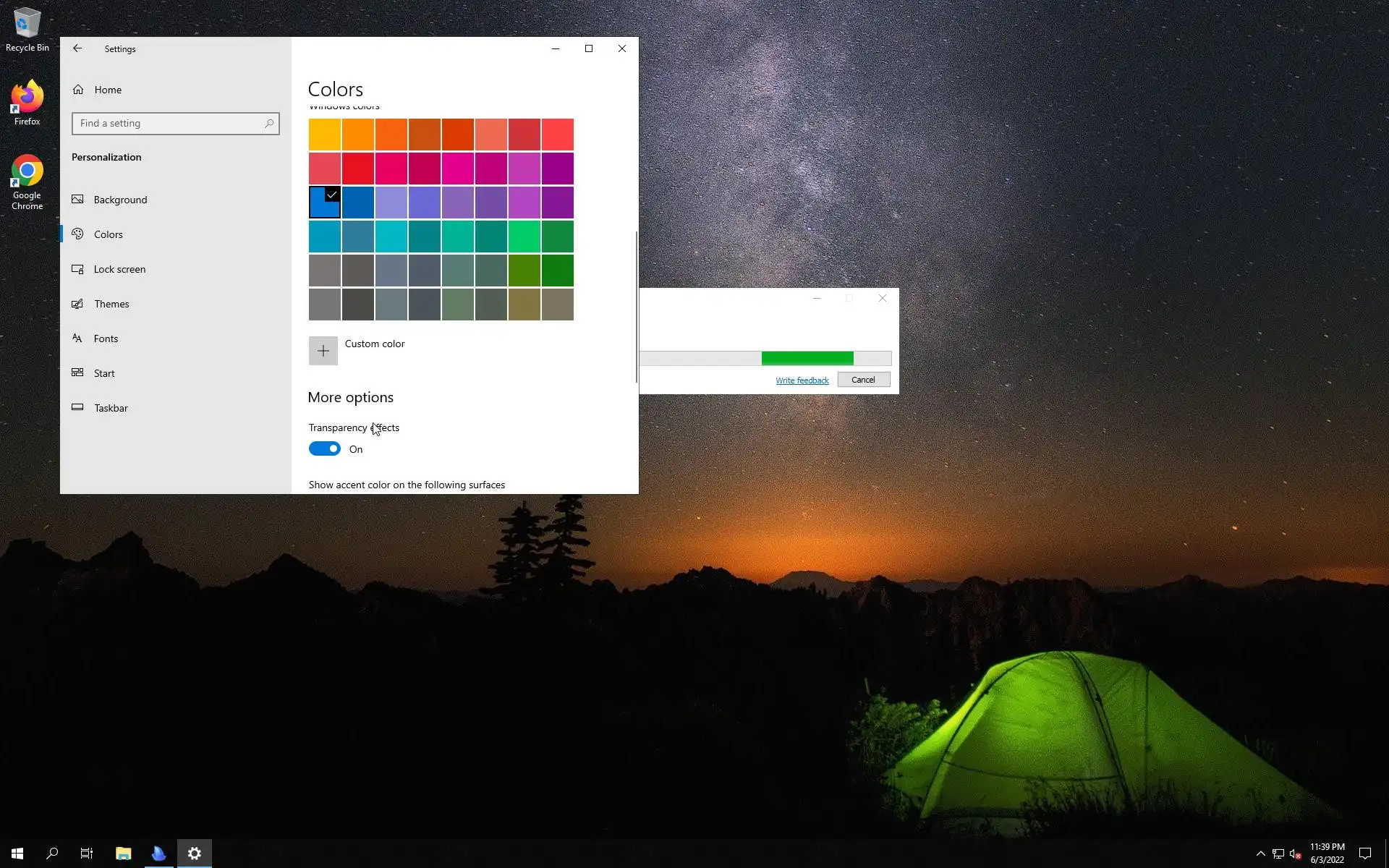Show hidden icons in the system tray

(x=1260, y=854)
